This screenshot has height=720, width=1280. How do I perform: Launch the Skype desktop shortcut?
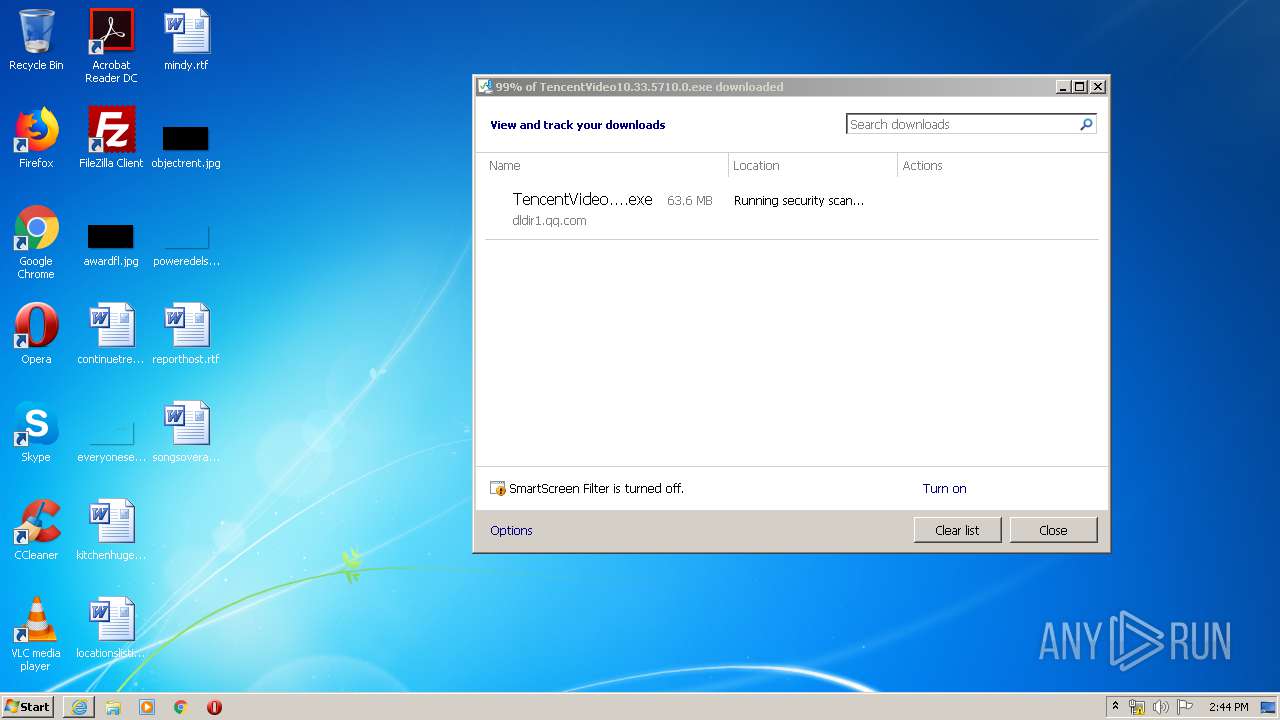(36, 432)
